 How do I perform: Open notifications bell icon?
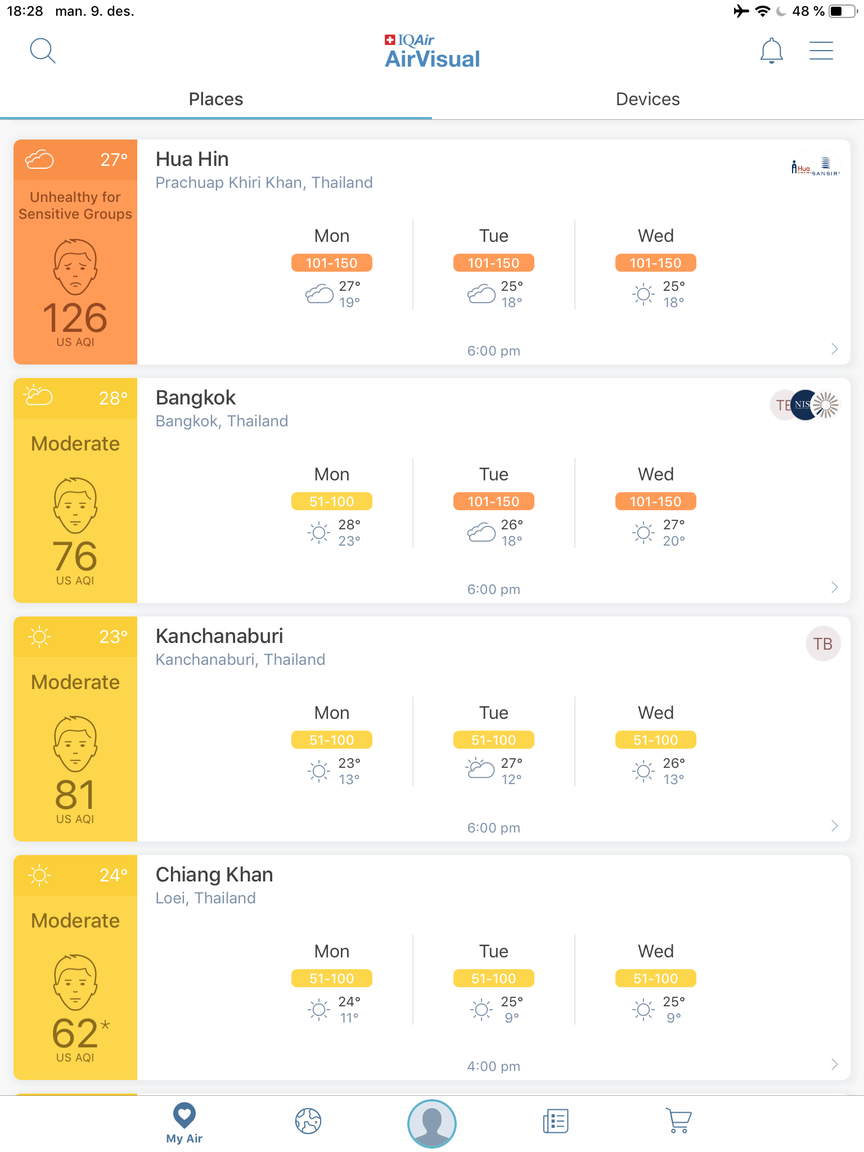pos(771,51)
